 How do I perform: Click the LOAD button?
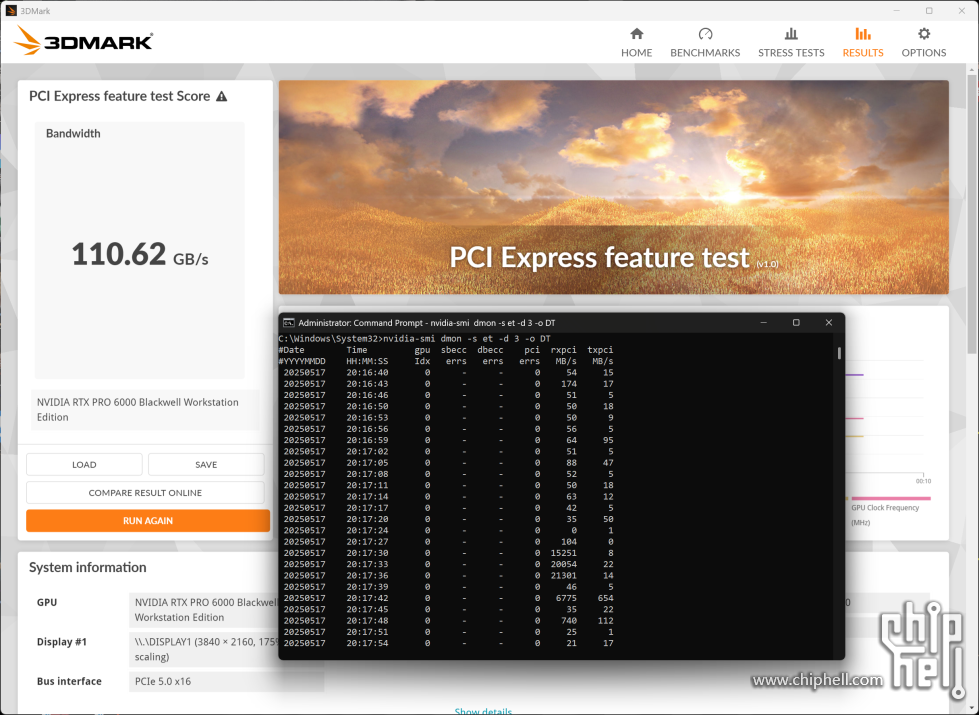pos(84,465)
